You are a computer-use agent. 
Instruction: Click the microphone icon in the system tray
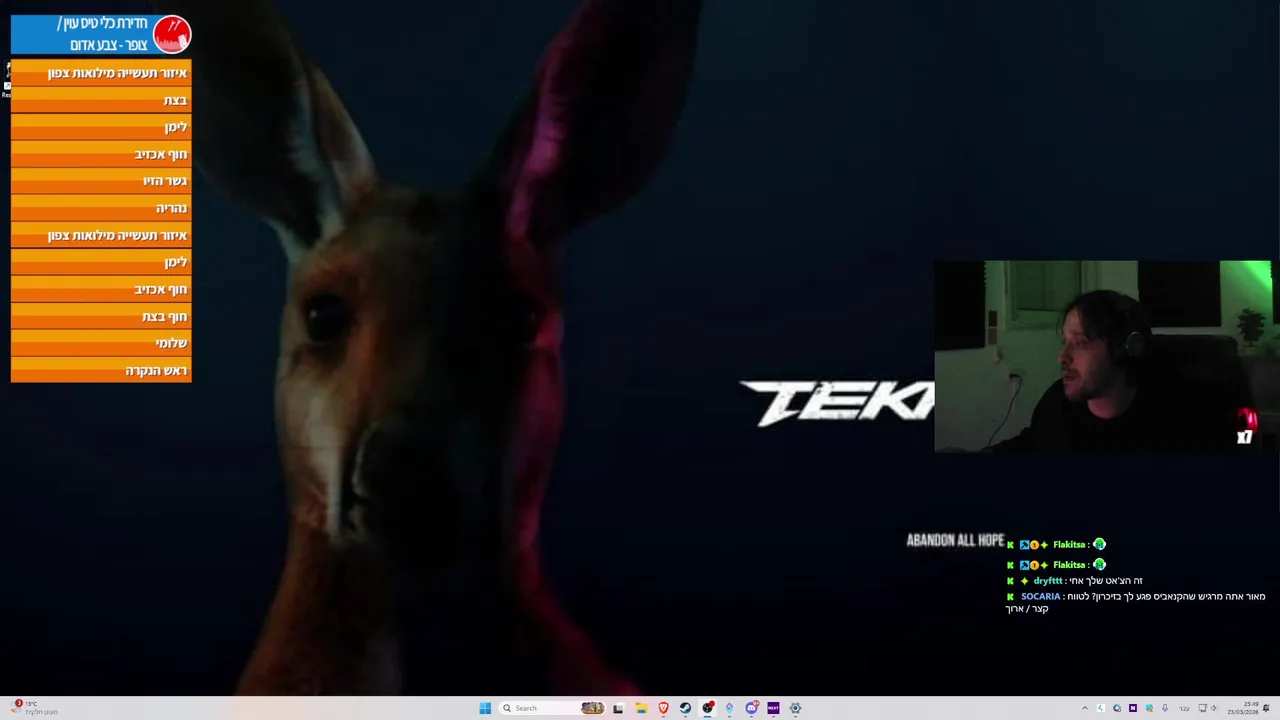[1165, 708]
